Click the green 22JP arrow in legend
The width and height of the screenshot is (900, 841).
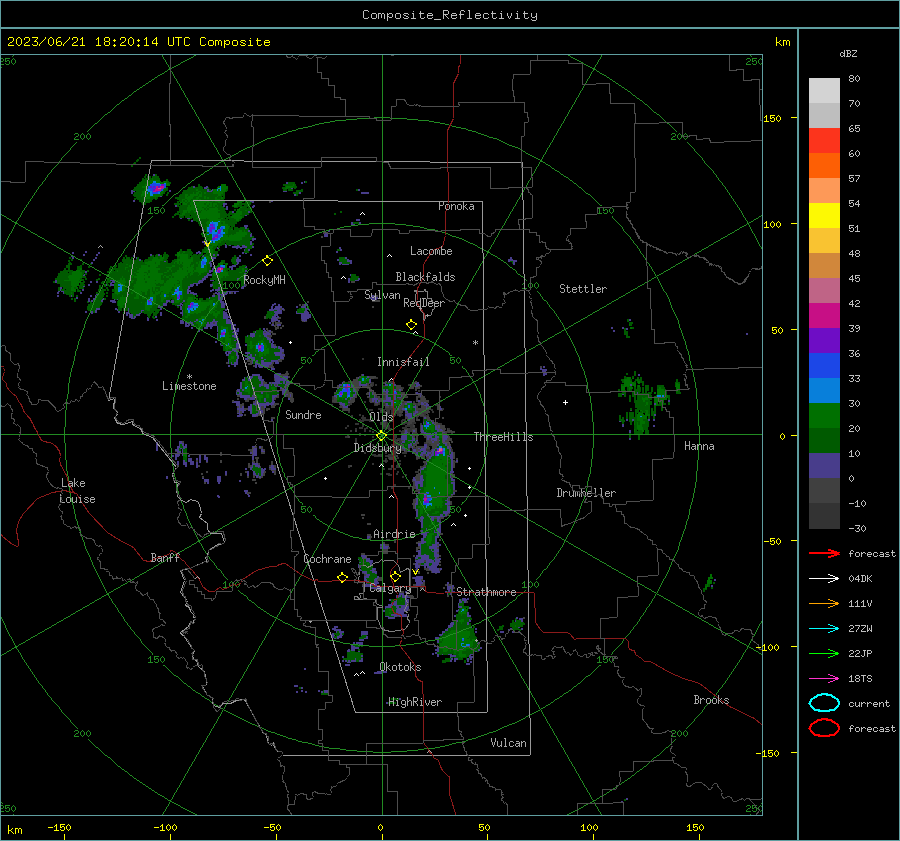[x=824, y=653]
